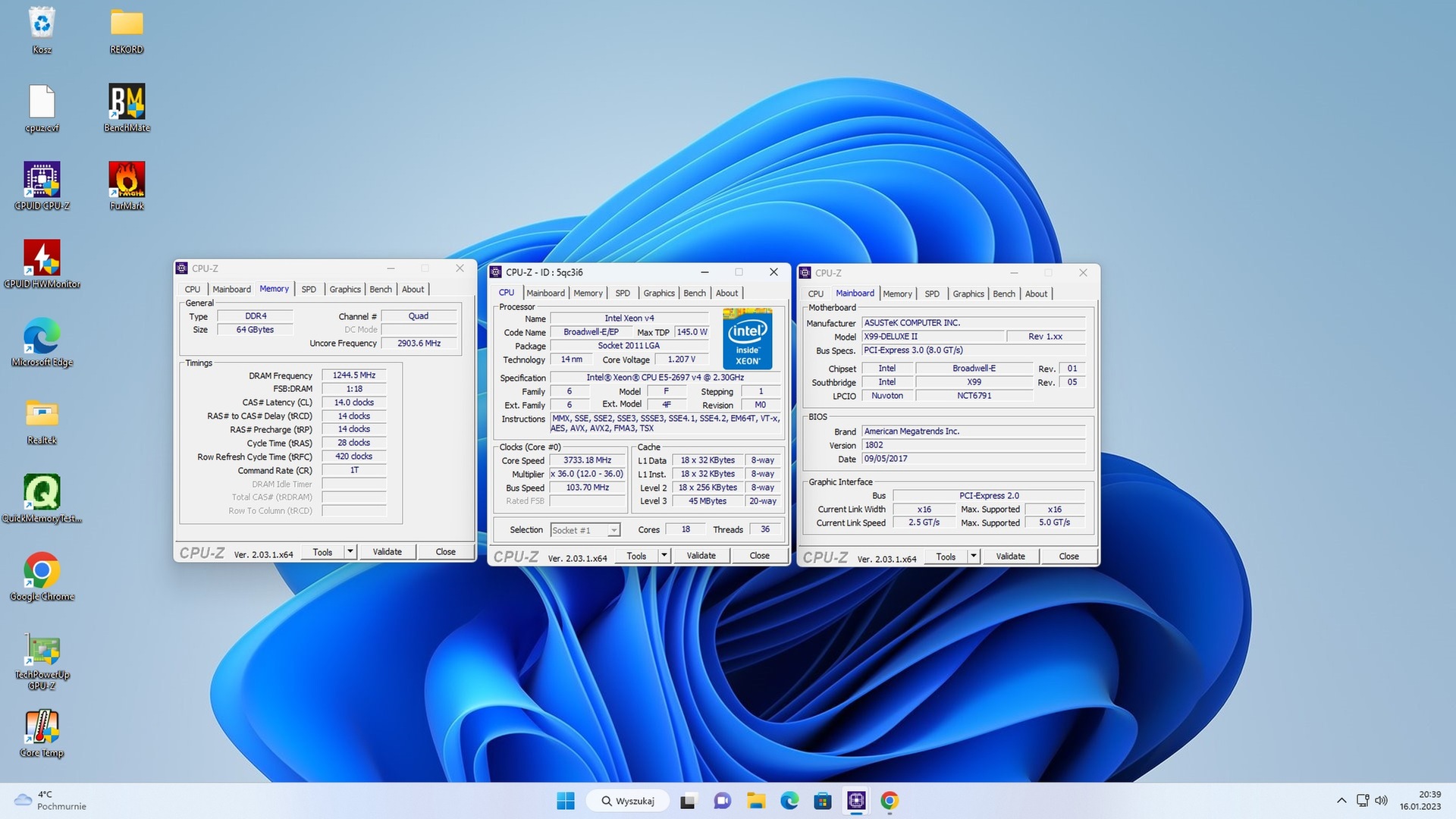Expand Tools dropdown arrow in Mainboard window

974,557
